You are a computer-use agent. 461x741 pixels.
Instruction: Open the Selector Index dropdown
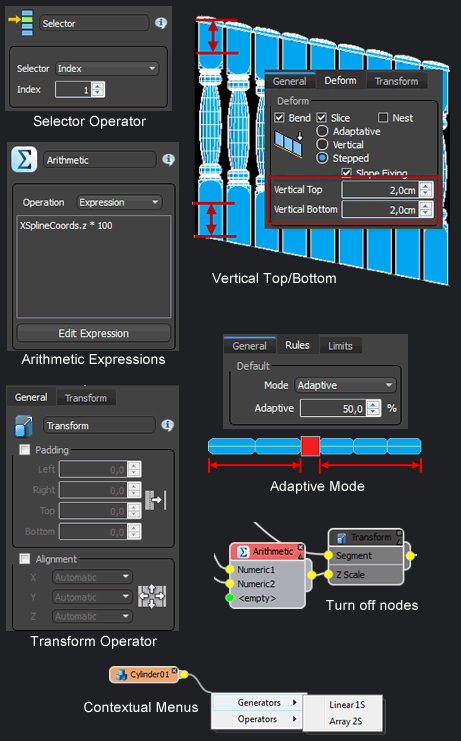pyautogui.click(x=107, y=69)
